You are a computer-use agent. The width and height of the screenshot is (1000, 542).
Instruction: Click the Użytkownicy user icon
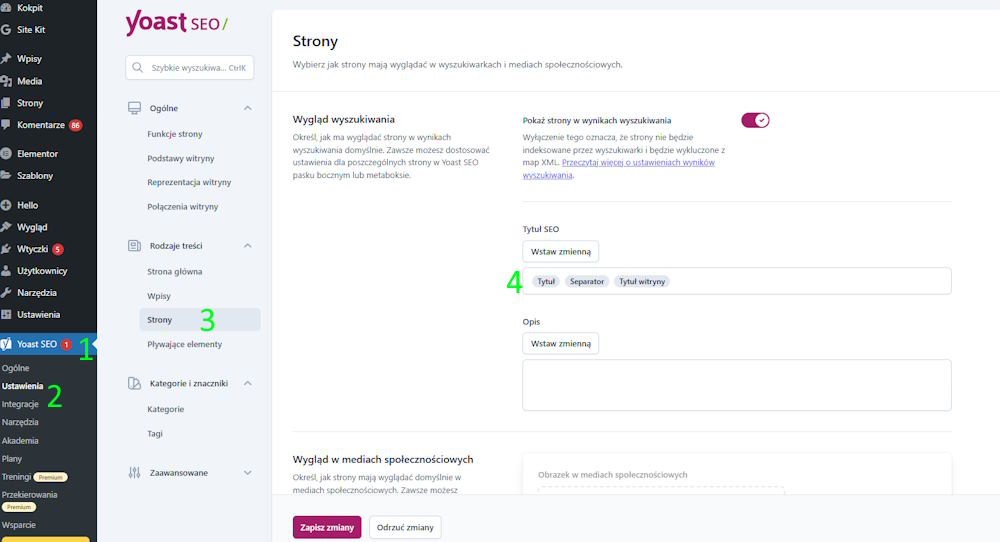[6, 270]
